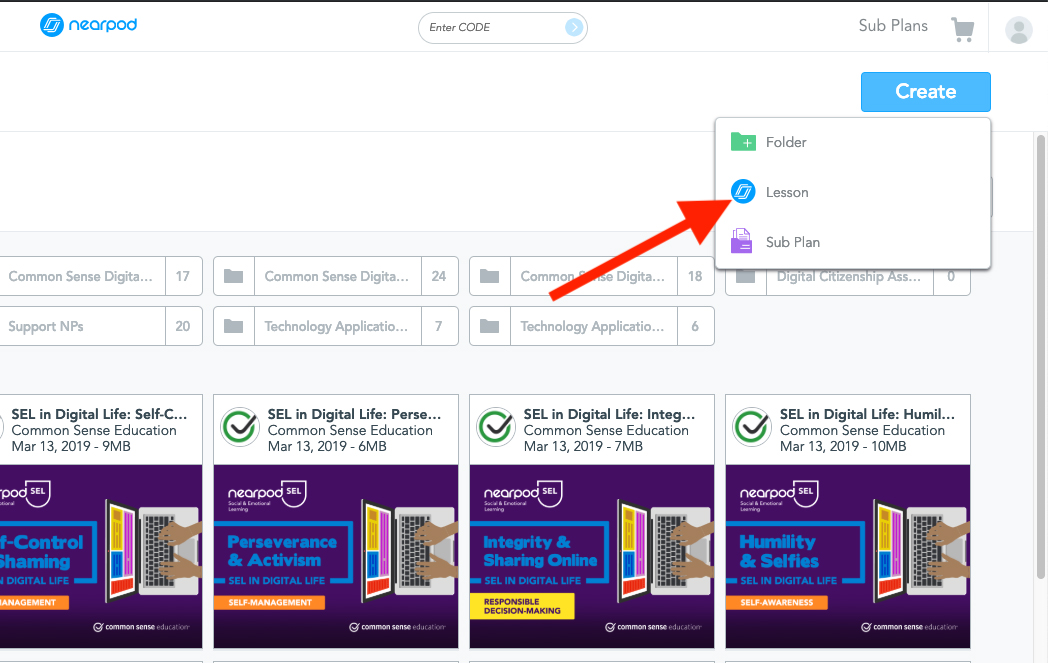Screen dimensions: 1048x663
Task: Open the Integrity & Sharing Online lesson thumbnail
Action: point(592,557)
